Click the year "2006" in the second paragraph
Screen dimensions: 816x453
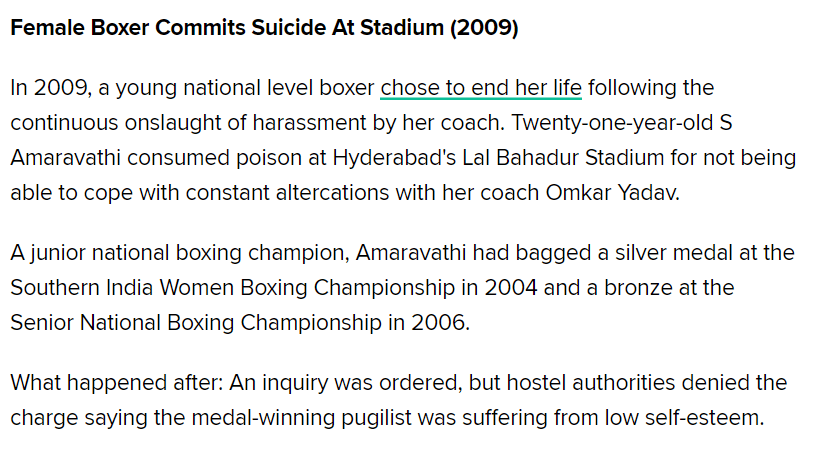coord(440,323)
